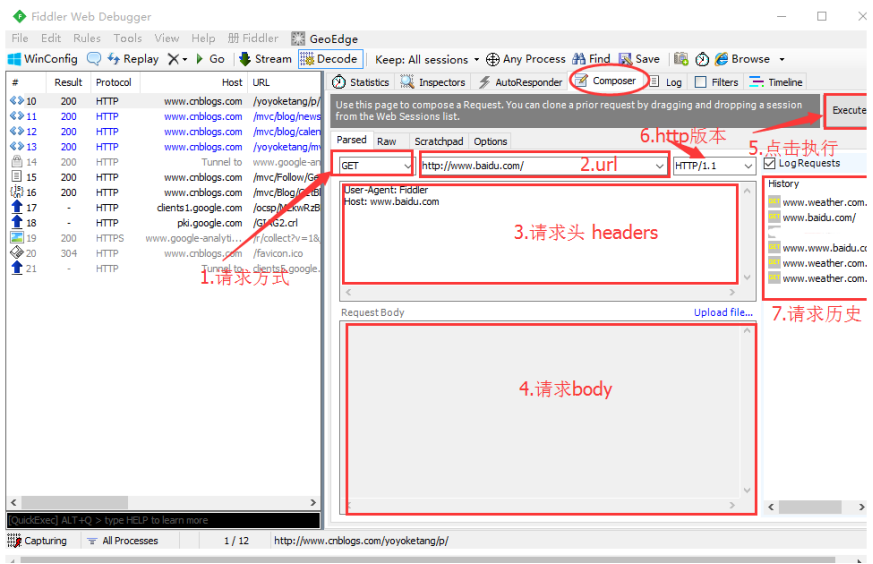This screenshot has height=564, width=873.
Task: Open Find sessions tool
Action: click(x=591, y=59)
